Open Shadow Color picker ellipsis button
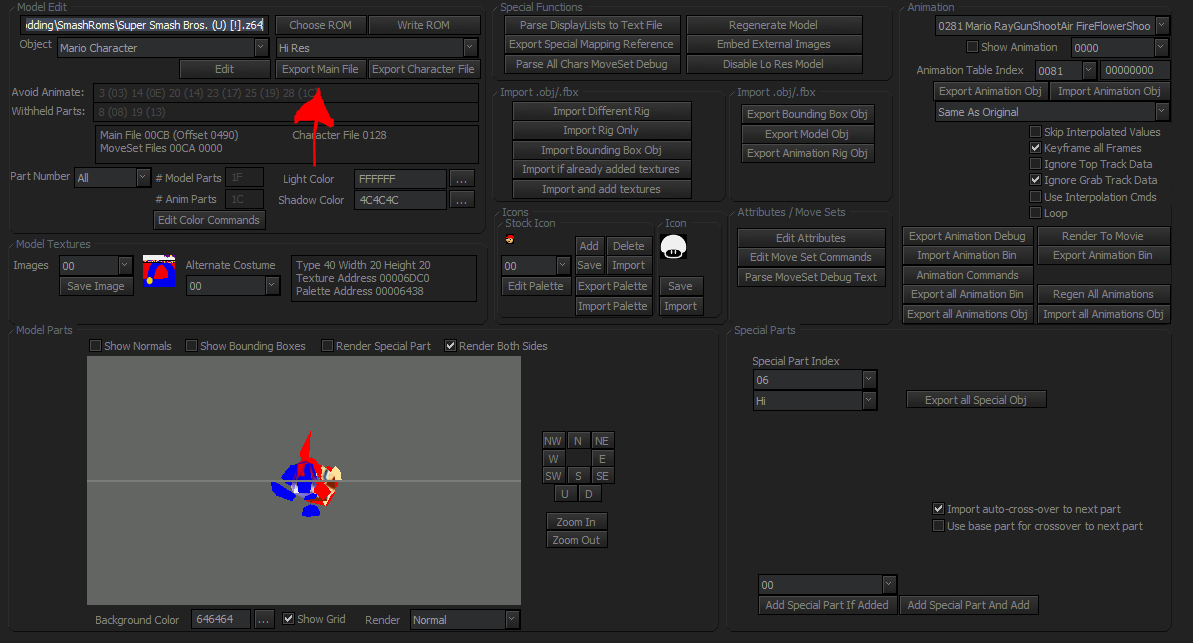Screen dimensions: 1193x643 (462, 200)
